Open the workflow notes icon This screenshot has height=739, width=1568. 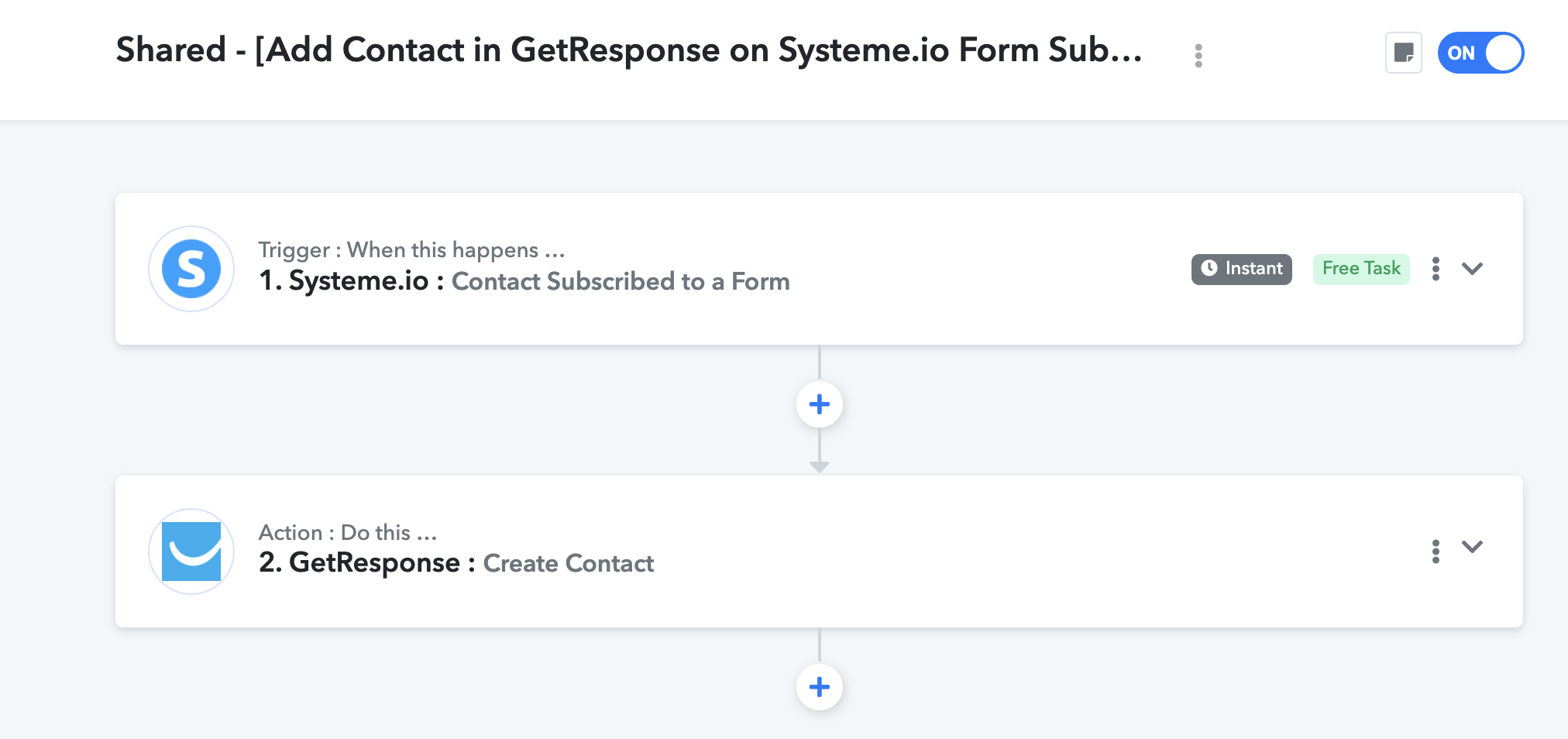coord(1403,53)
